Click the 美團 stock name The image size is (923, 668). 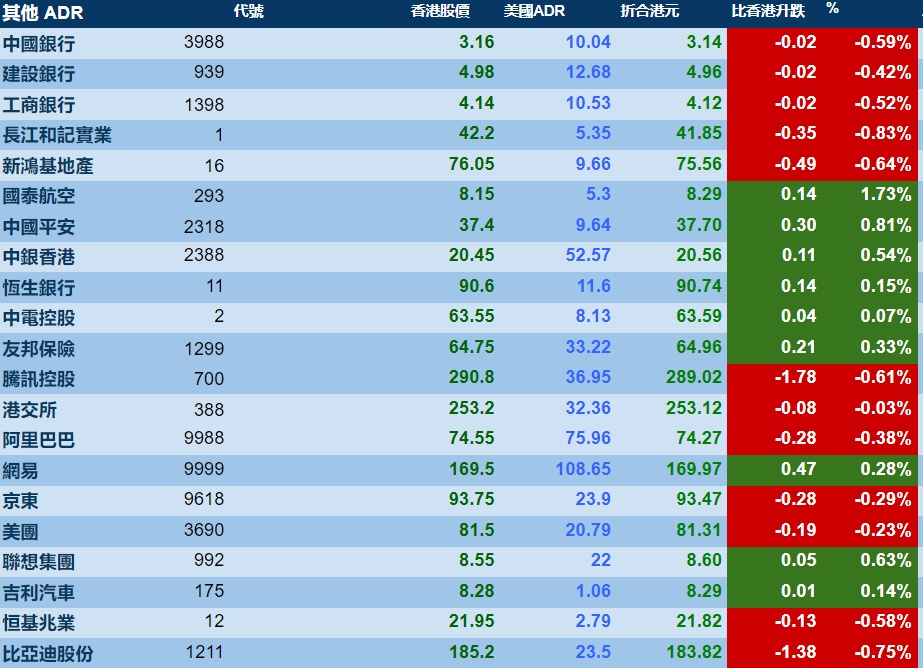pyautogui.click(x=21, y=531)
